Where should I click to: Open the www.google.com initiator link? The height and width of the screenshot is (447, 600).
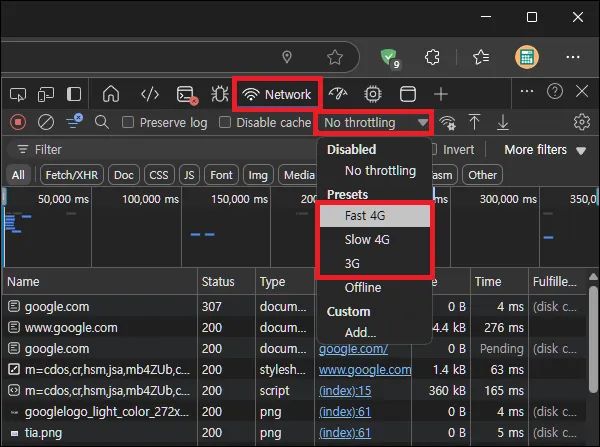pos(365,370)
